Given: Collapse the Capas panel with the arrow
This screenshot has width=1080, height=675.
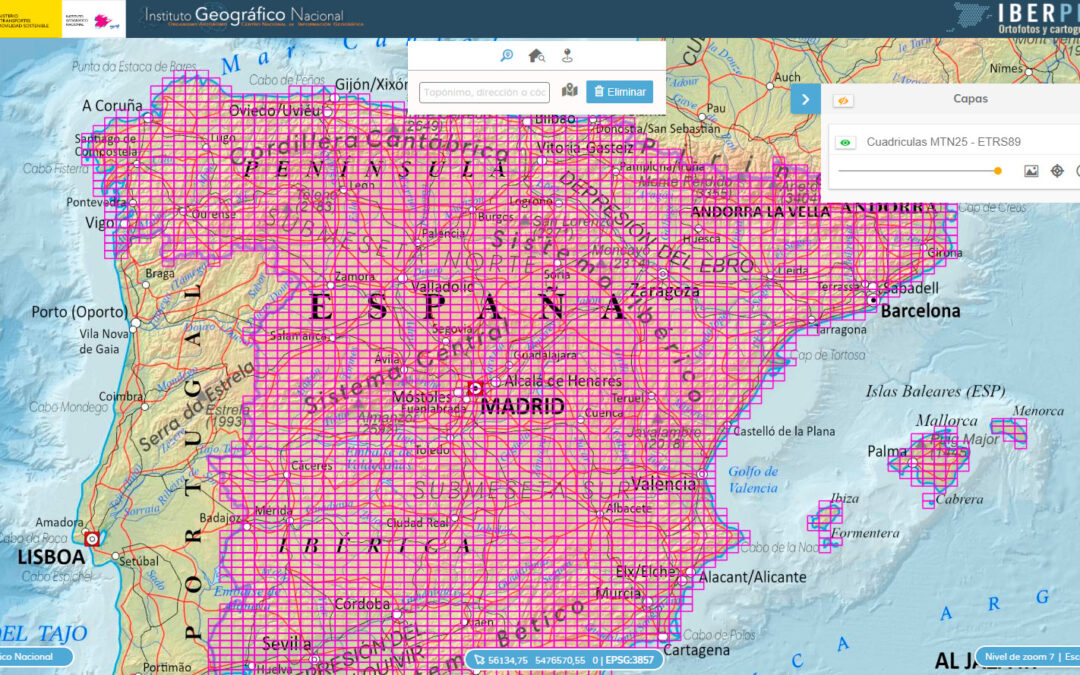Looking at the screenshot, I should point(805,99).
